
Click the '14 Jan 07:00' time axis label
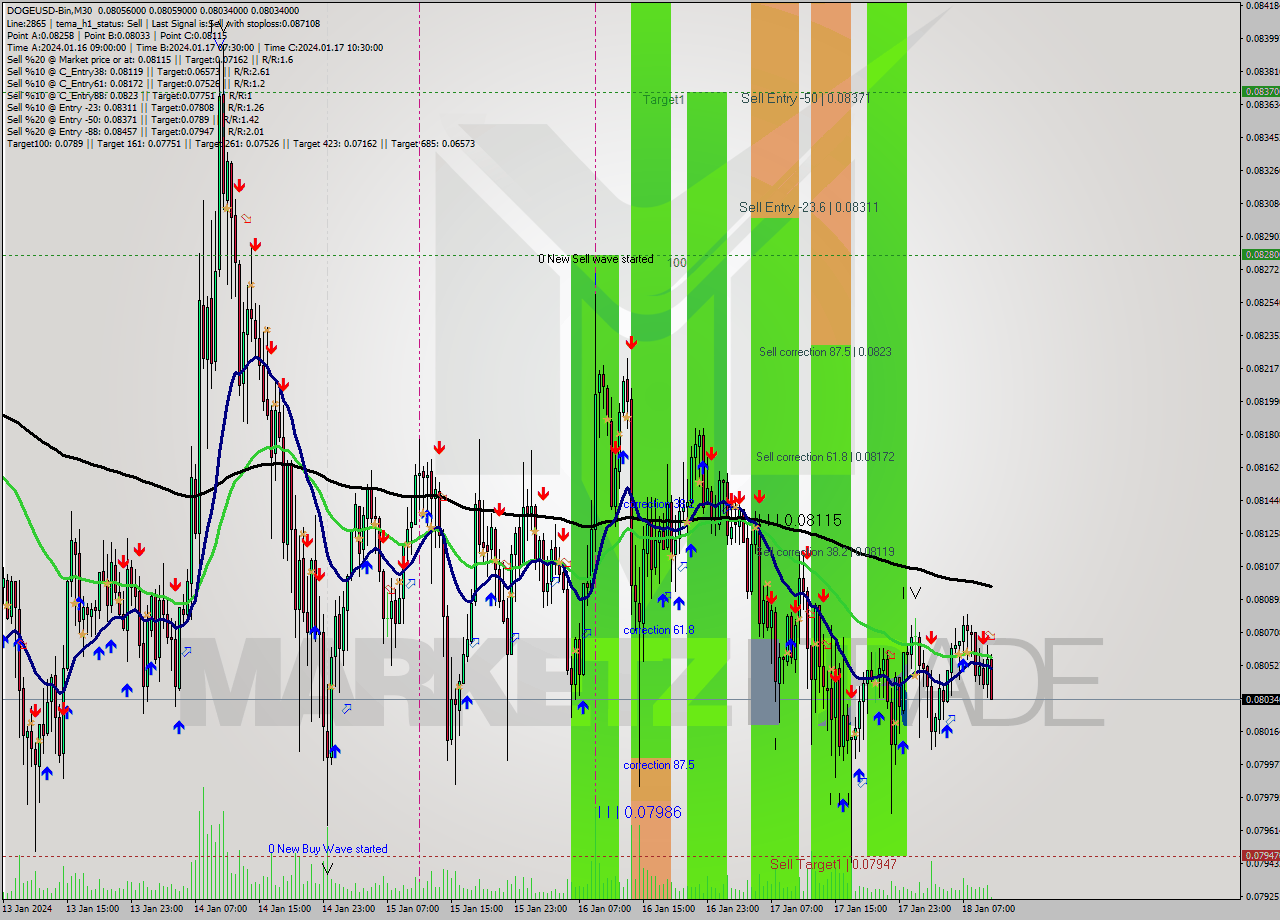click(220, 909)
